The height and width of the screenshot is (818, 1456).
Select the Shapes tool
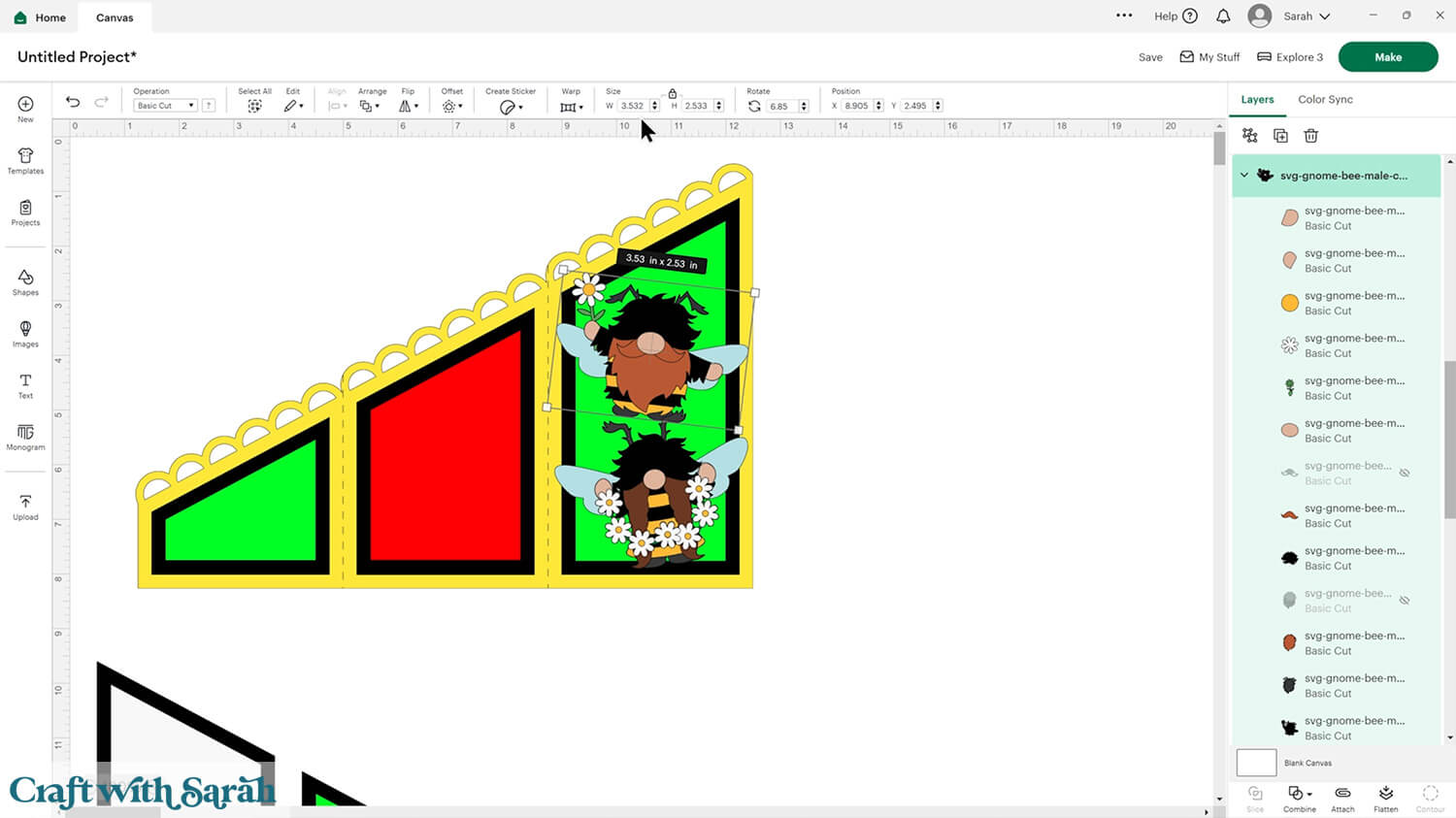click(x=25, y=282)
